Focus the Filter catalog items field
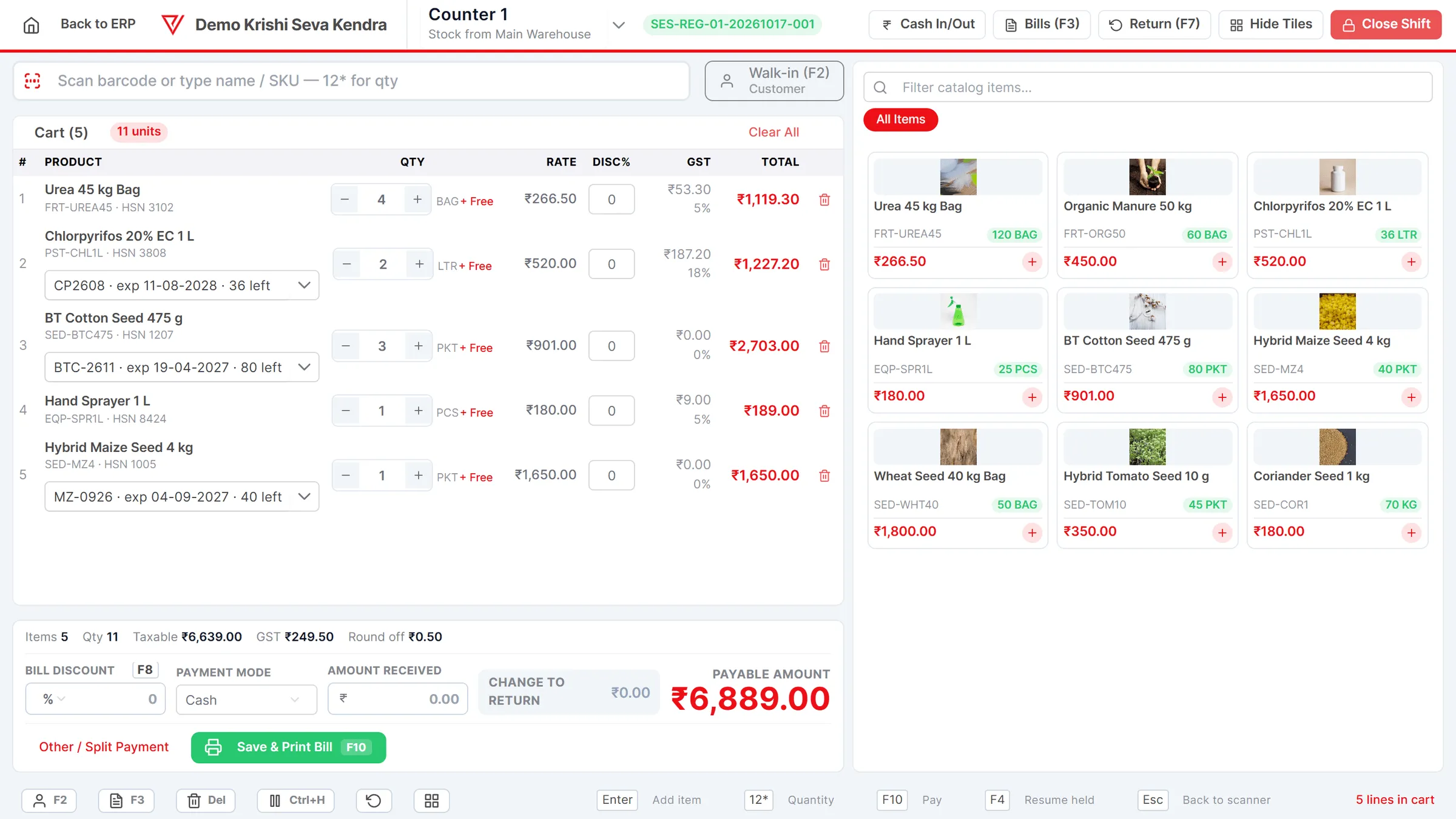Viewport: 1456px width, 819px height. pyautogui.click(x=1148, y=87)
